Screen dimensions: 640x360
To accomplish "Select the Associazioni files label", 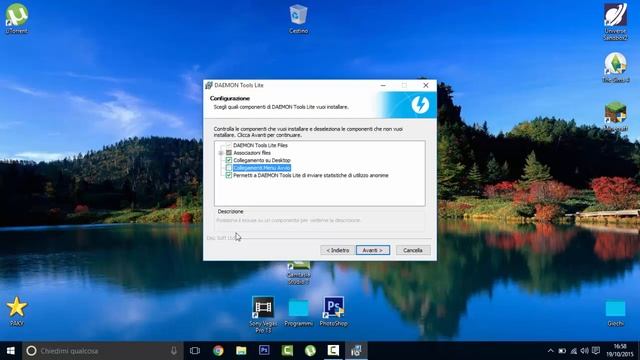I will pyautogui.click(x=252, y=153).
